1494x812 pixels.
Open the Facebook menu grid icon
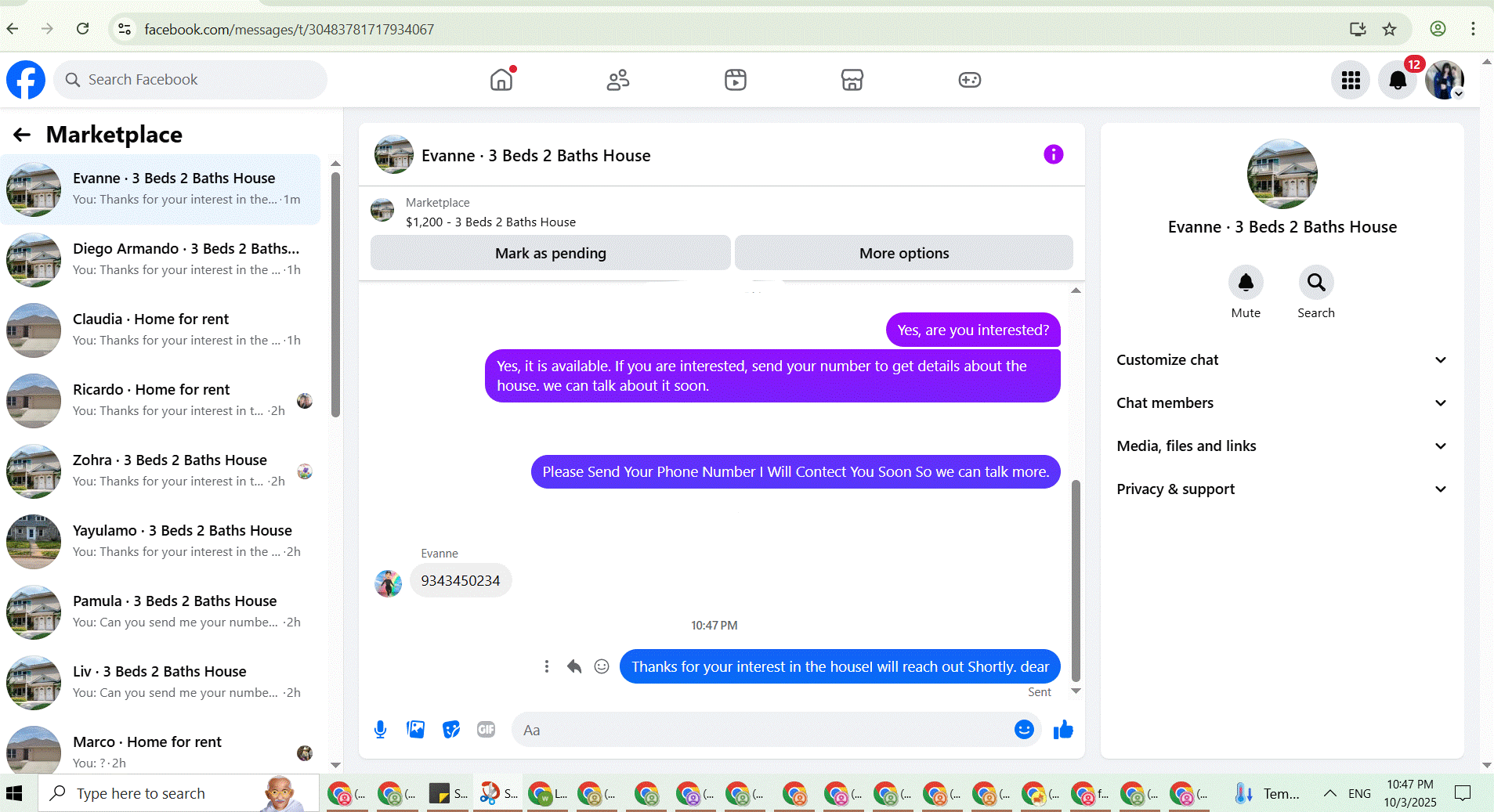pos(1351,80)
